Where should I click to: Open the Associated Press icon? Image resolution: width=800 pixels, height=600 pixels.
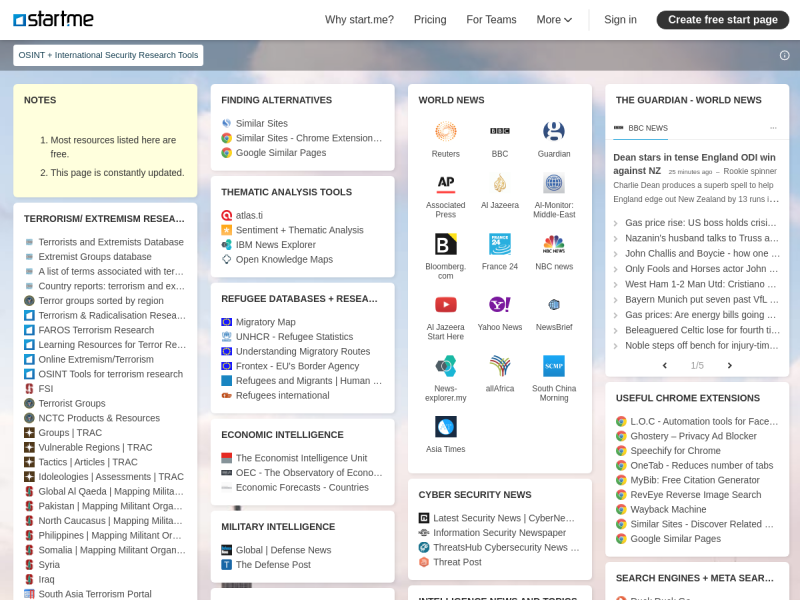tap(445, 183)
